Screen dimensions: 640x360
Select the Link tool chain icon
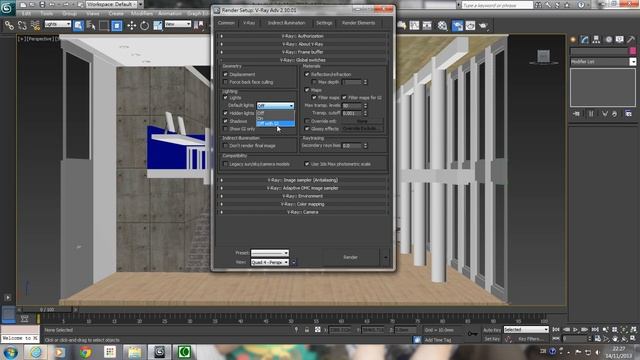tap(9, 26)
